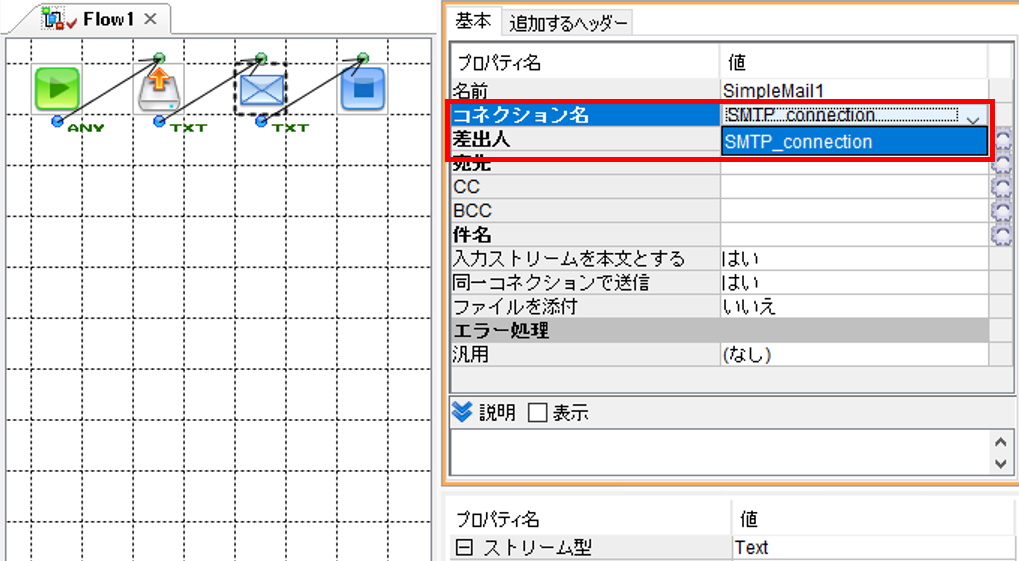Select the file upload drive component icon
The image size is (1019, 561).
click(159, 89)
